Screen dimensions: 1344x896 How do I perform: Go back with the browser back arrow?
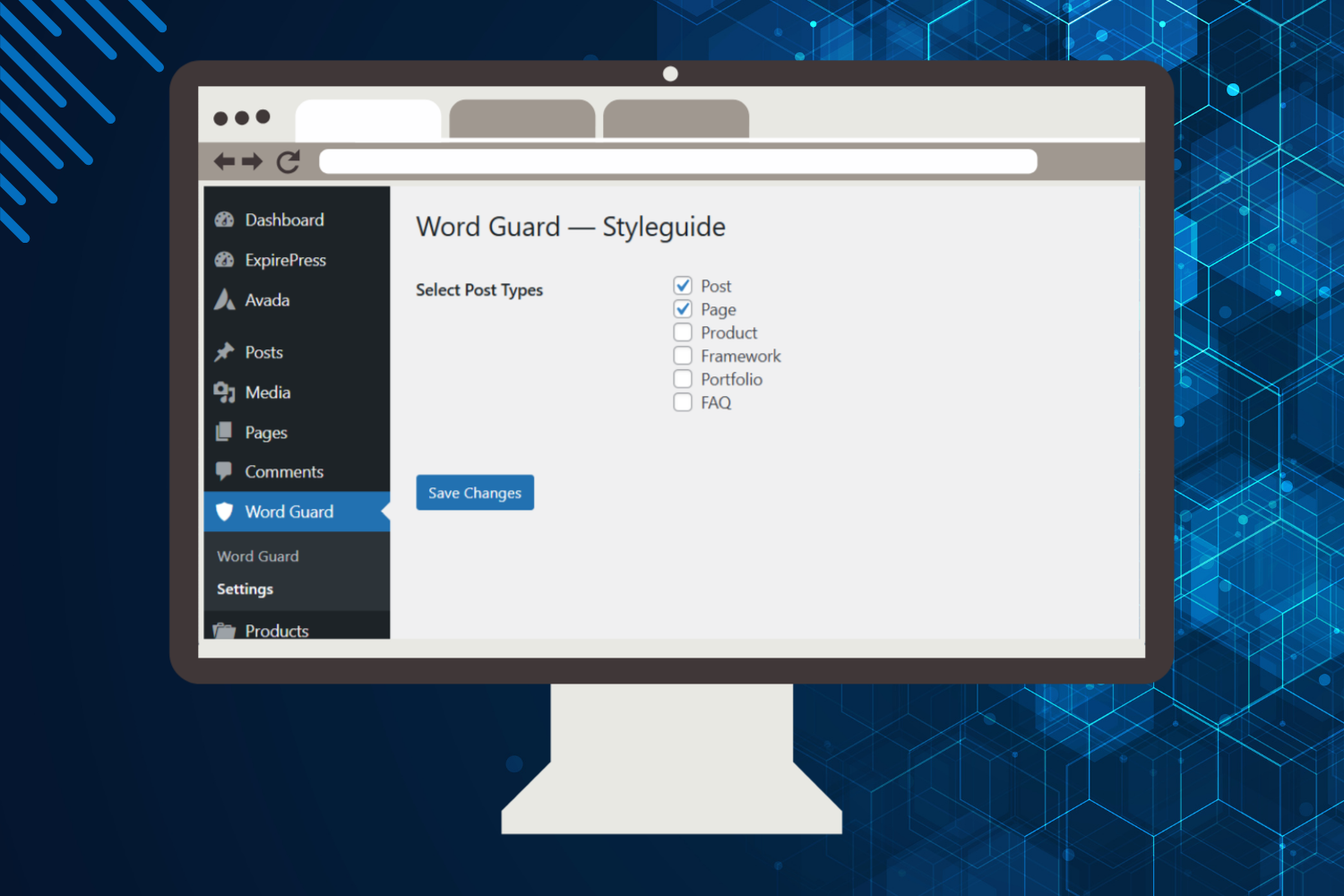click(x=224, y=161)
